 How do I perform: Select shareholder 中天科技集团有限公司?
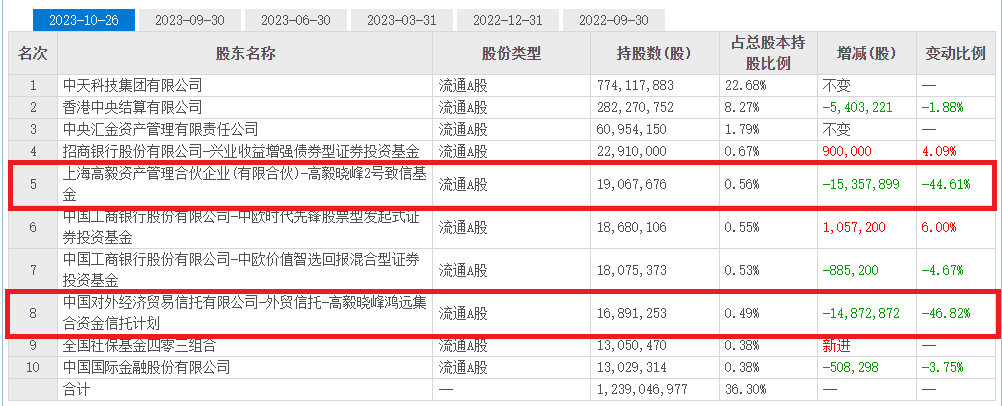133,85
